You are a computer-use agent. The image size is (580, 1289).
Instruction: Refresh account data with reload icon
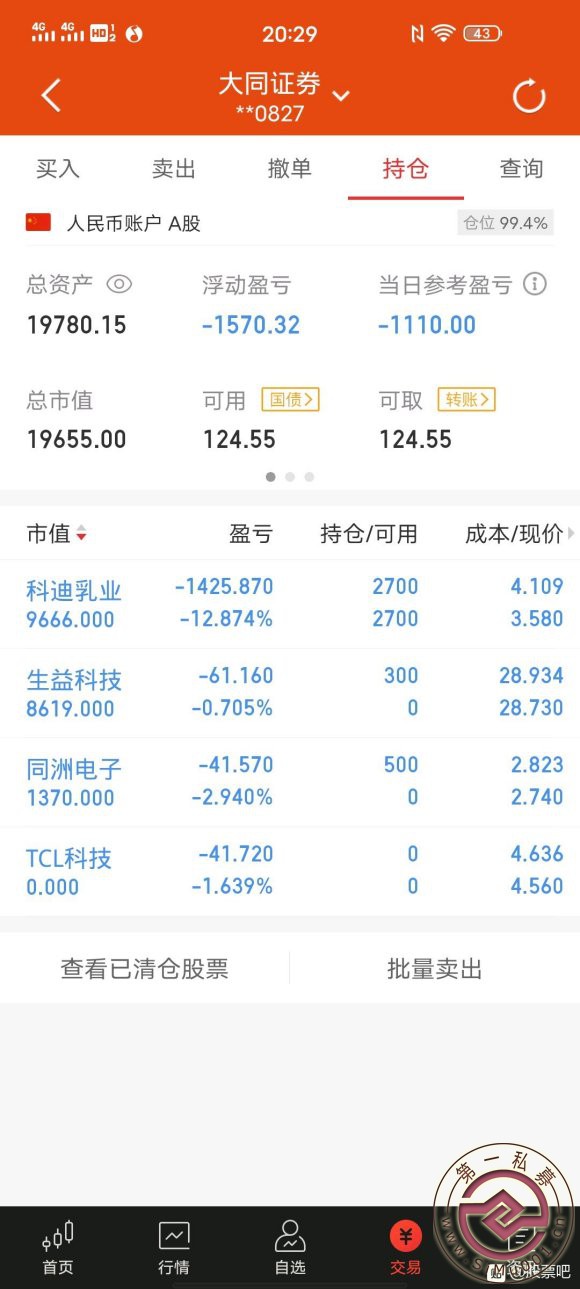pyautogui.click(x=529, y=97)
